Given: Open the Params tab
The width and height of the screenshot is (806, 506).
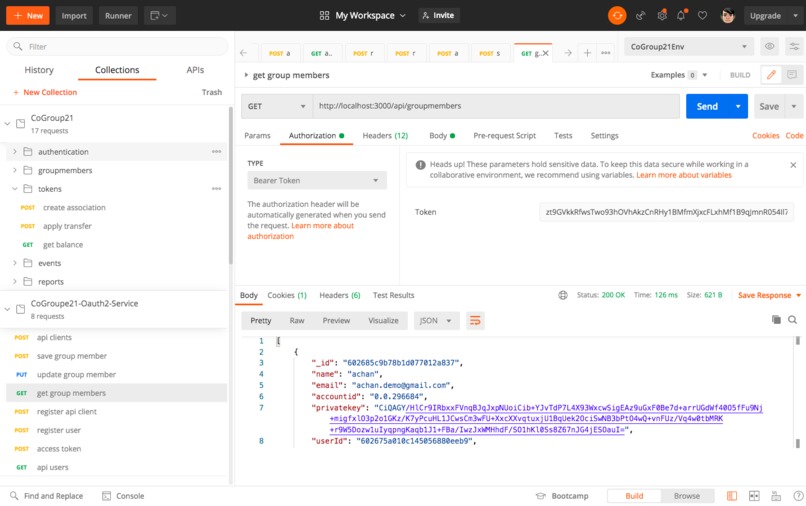Looking at the screenshot, I should tap(257, 136).
